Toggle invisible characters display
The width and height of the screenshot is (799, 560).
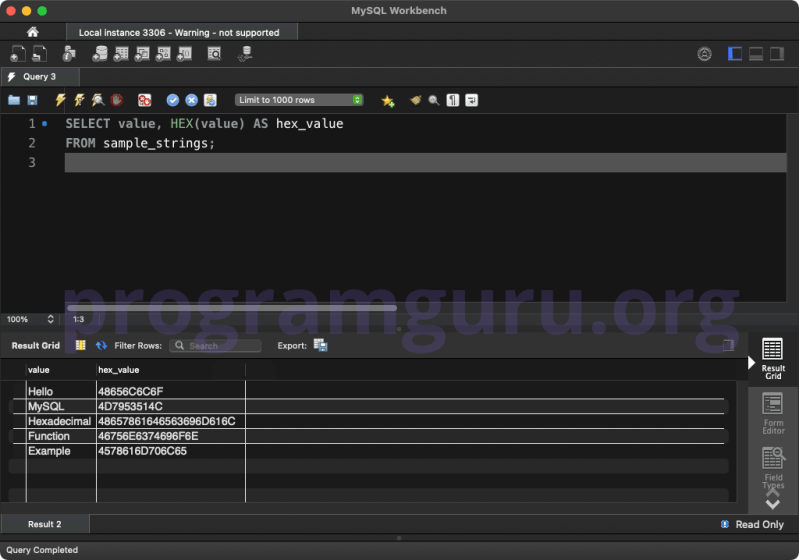coord(452,100)
